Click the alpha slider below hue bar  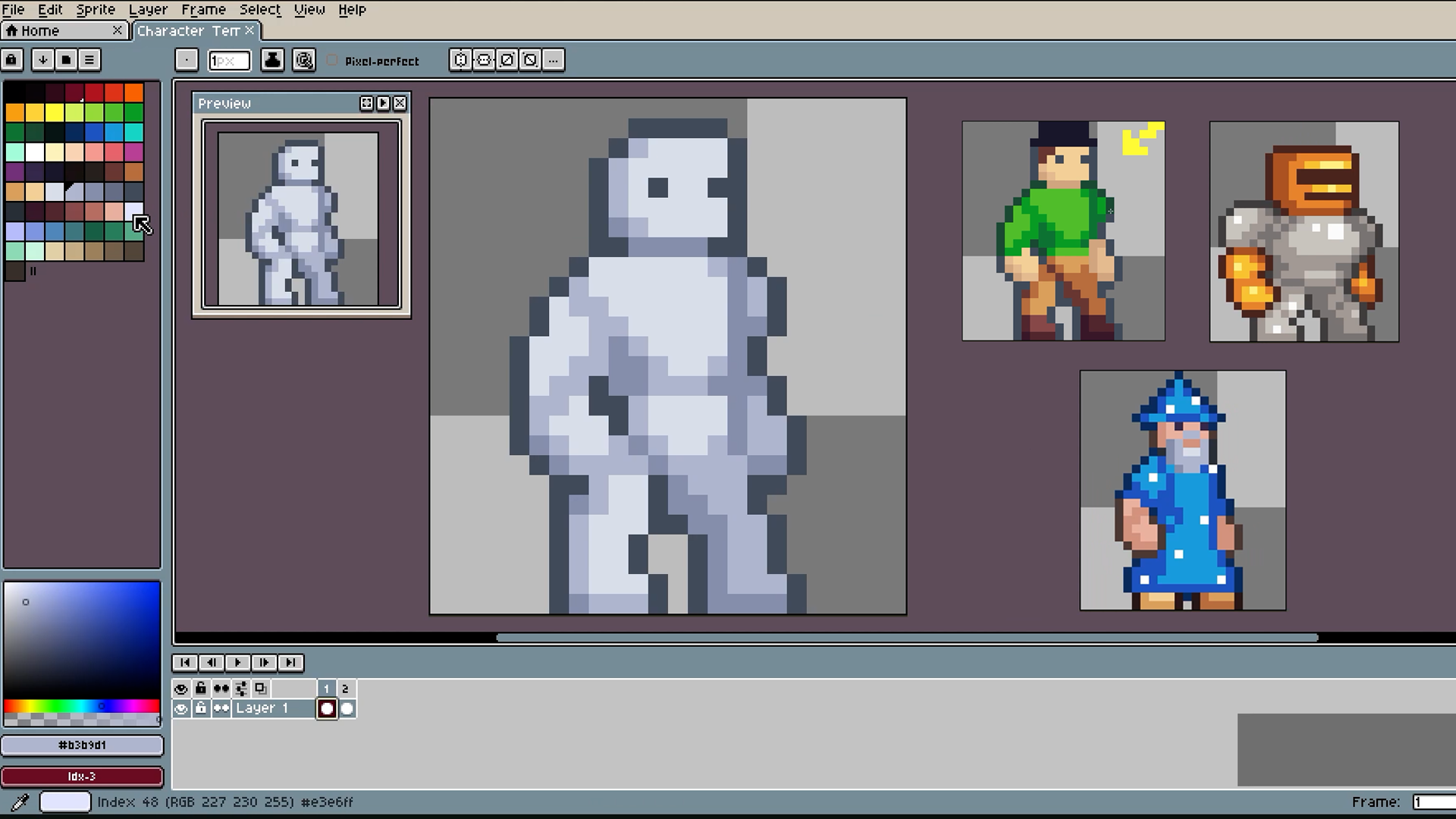tap(82, 719)
